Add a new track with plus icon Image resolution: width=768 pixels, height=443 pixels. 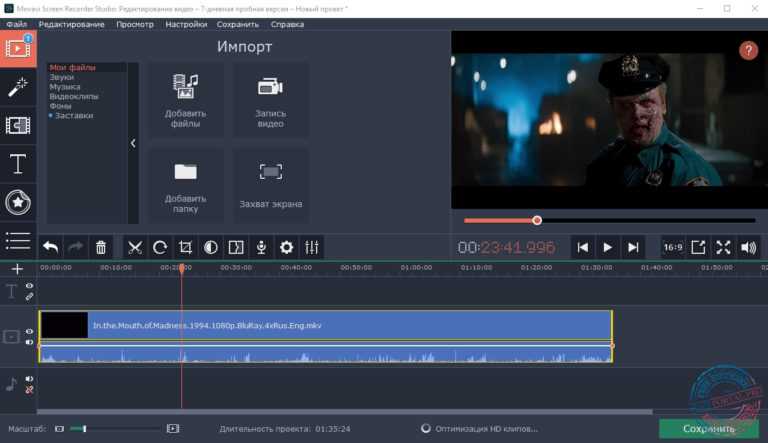pos(17,269)
